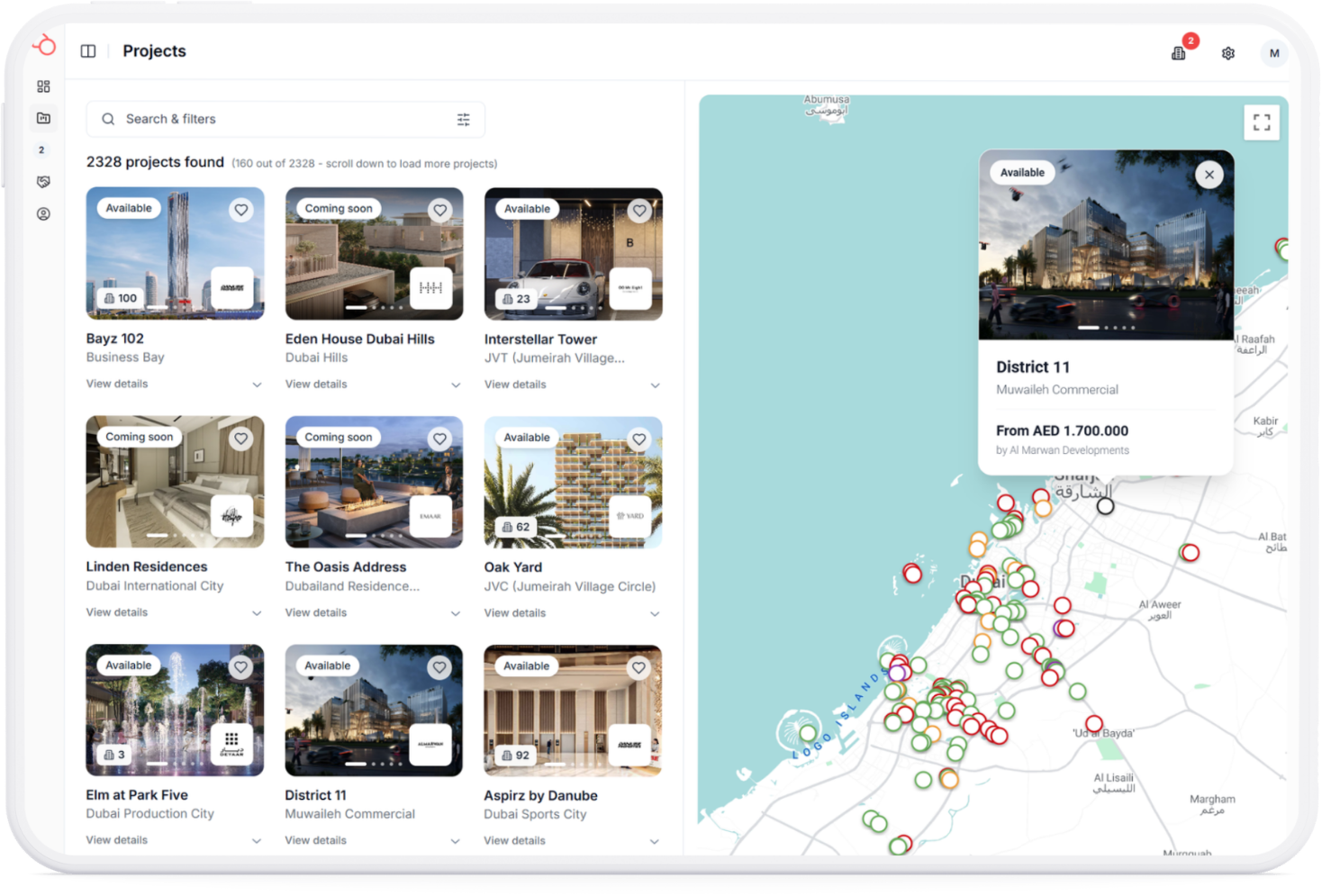Click View details under Elm at Park Five

point(117,840)
